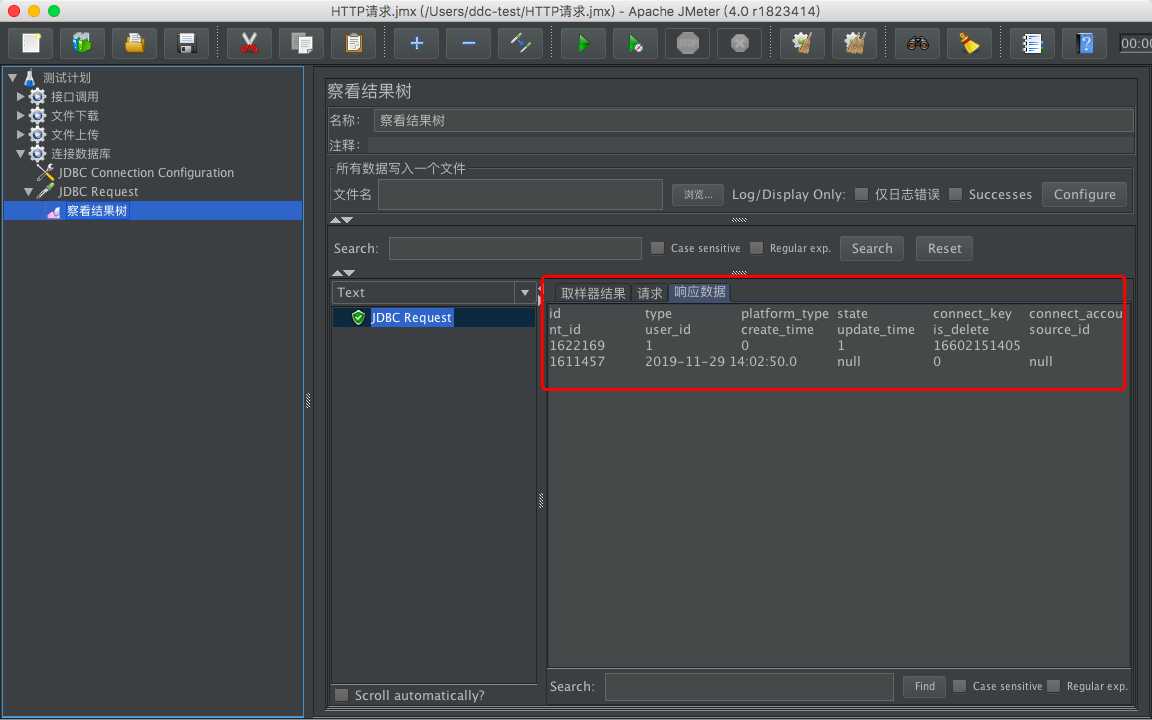1152x720 pixels.
Task: Click the Collapse all minus icon
Action: tap(469, 43)
